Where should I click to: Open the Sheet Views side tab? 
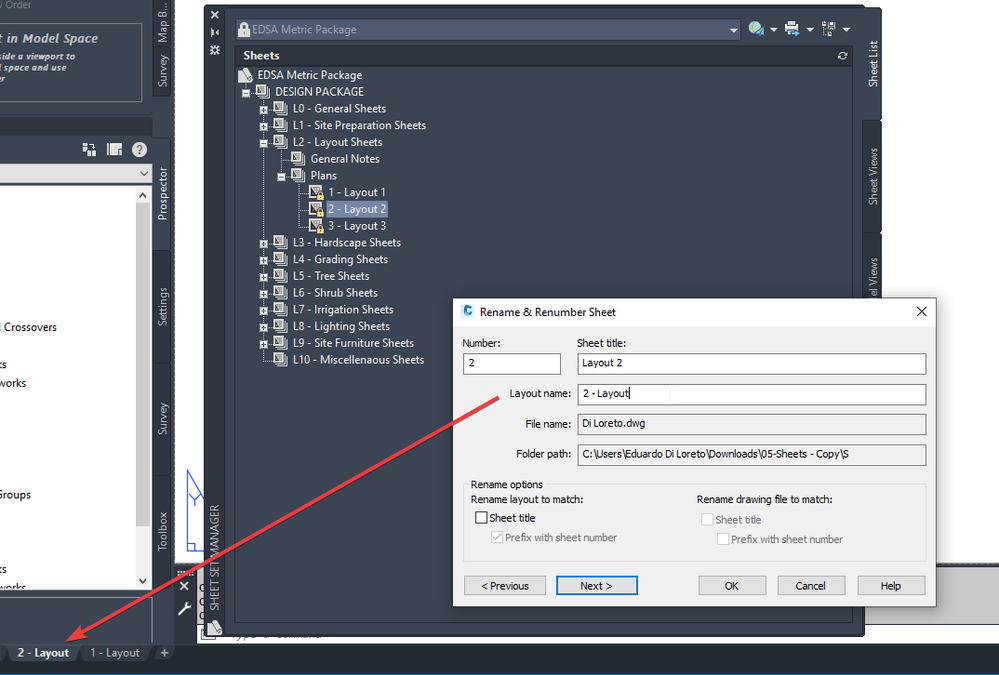pyautogui.click(x=873, y=177)
